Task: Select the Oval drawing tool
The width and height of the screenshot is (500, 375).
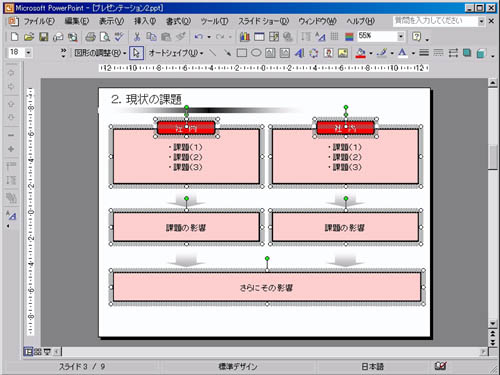Action: tap(256, 53)
